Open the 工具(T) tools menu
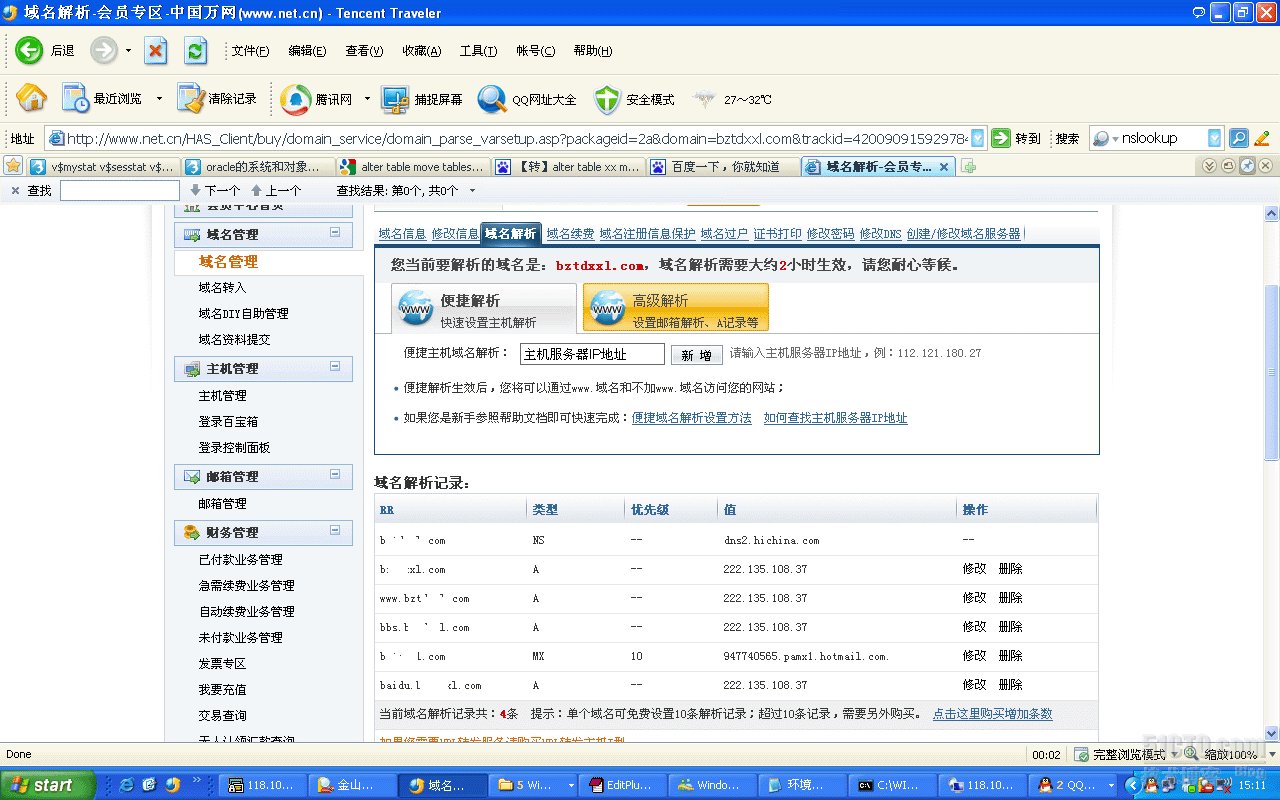The height and width of the screenshot is (800, 1280). (478, 51)
